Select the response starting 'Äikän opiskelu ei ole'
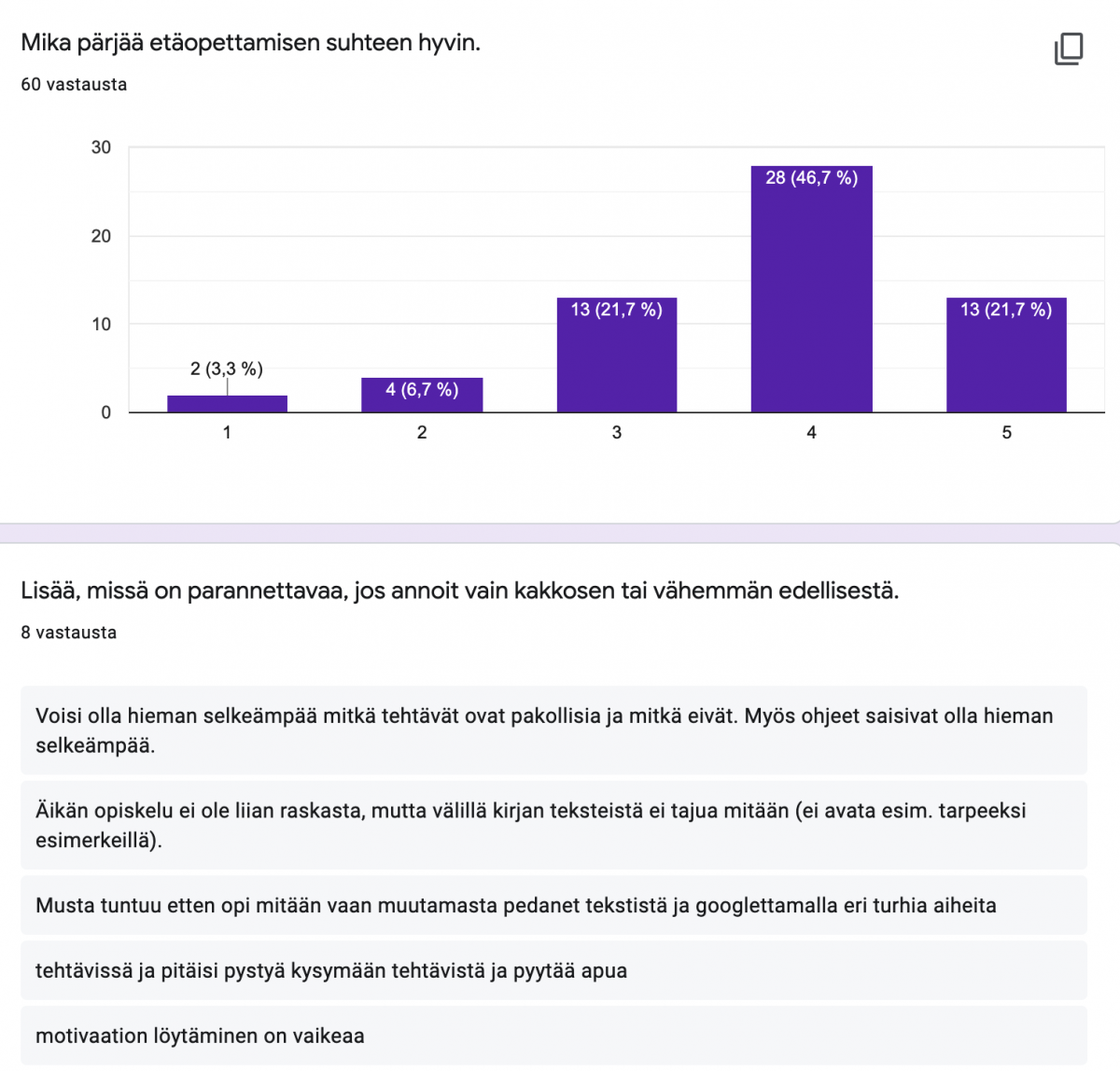This screenshot has width=1120, height=1071. click(x=553, y=825)
